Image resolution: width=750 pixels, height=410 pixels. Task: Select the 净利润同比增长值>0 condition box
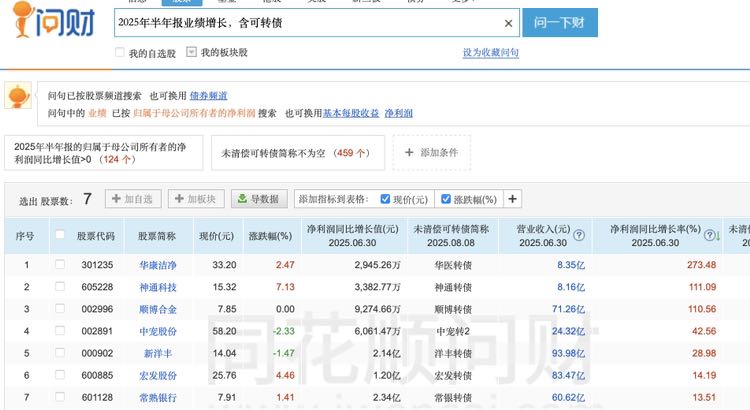click(104, 153)
